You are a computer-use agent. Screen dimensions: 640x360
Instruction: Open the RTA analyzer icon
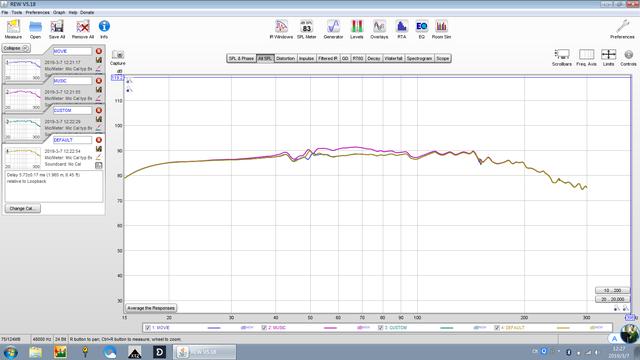402,29
